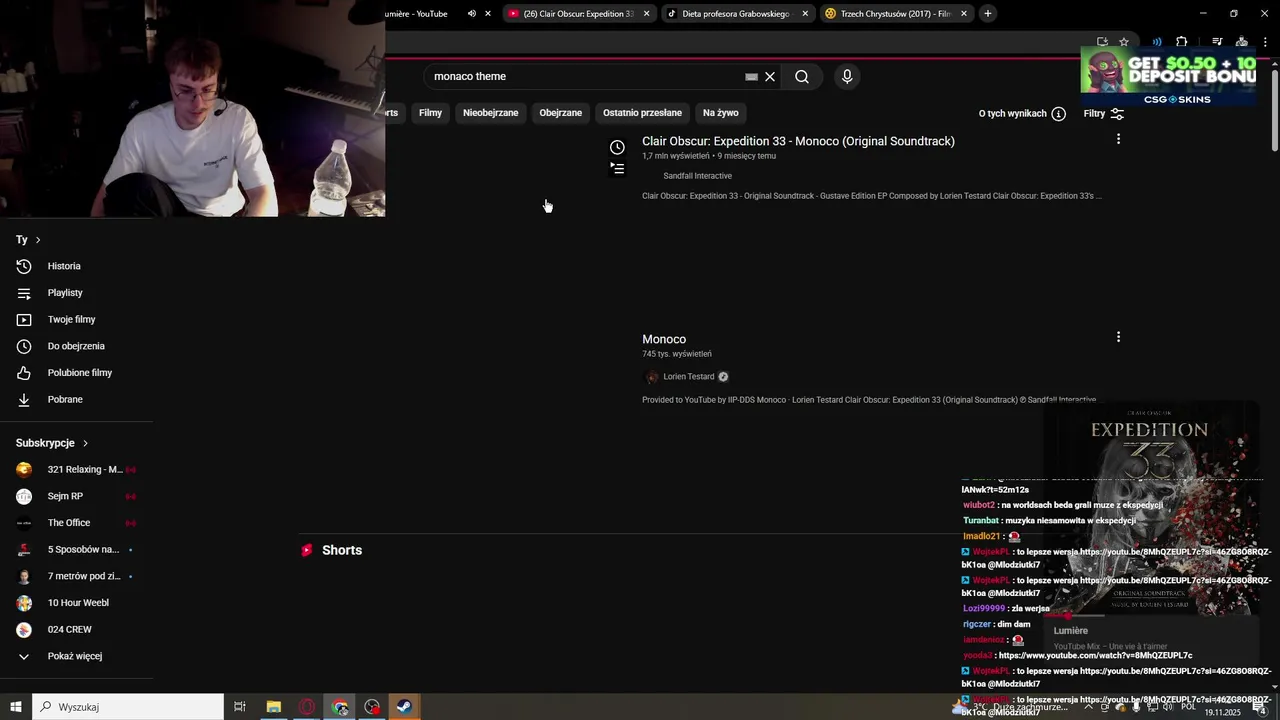Close the 'Dieta profesora Grabowskiego' tab
This screenshot has height=720, width=1280.
pyautogui.click(x=805, y=14)
